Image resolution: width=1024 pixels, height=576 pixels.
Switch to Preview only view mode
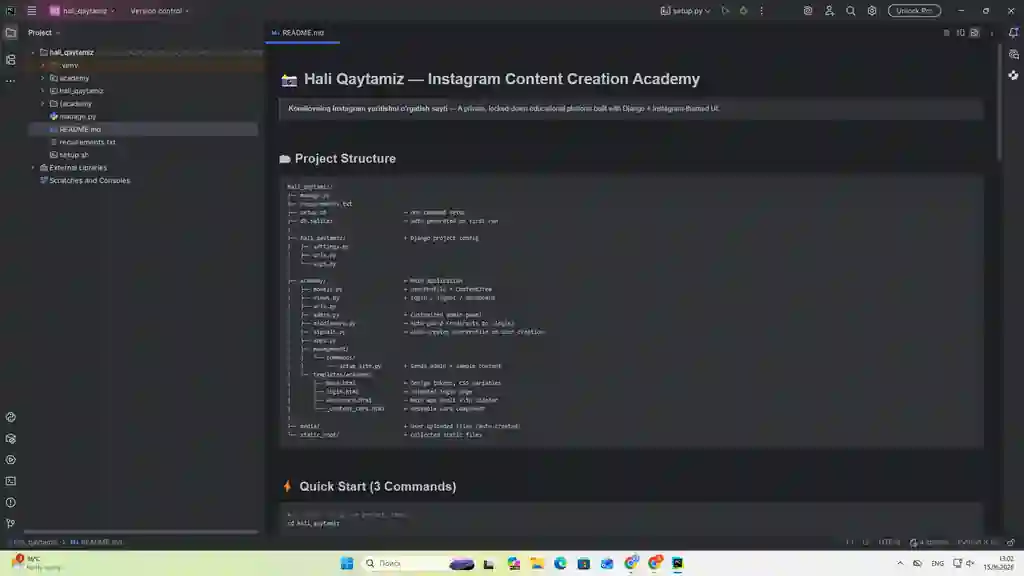click(974, 33)
